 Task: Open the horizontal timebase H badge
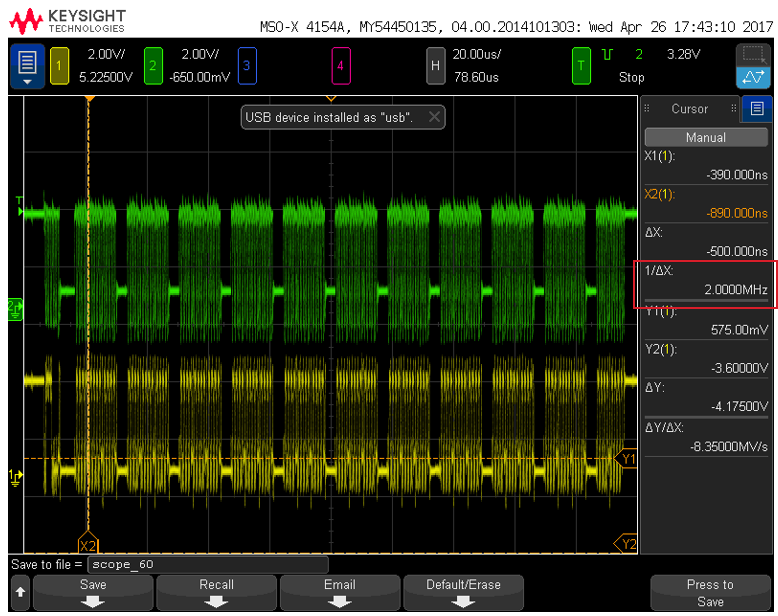(x=435, y=66)
